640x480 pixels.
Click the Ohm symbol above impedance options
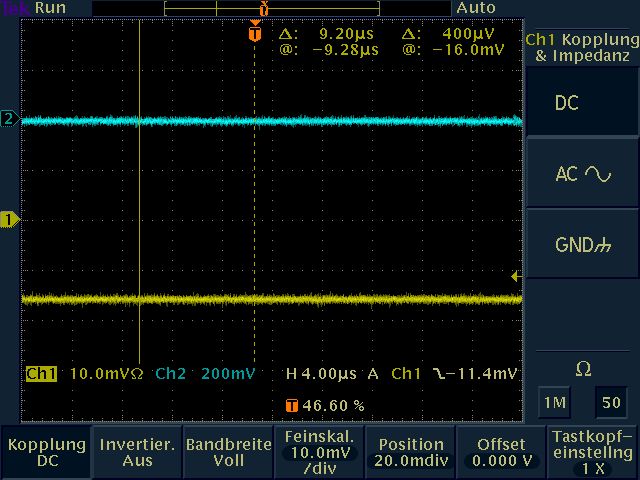click(583, 370)
